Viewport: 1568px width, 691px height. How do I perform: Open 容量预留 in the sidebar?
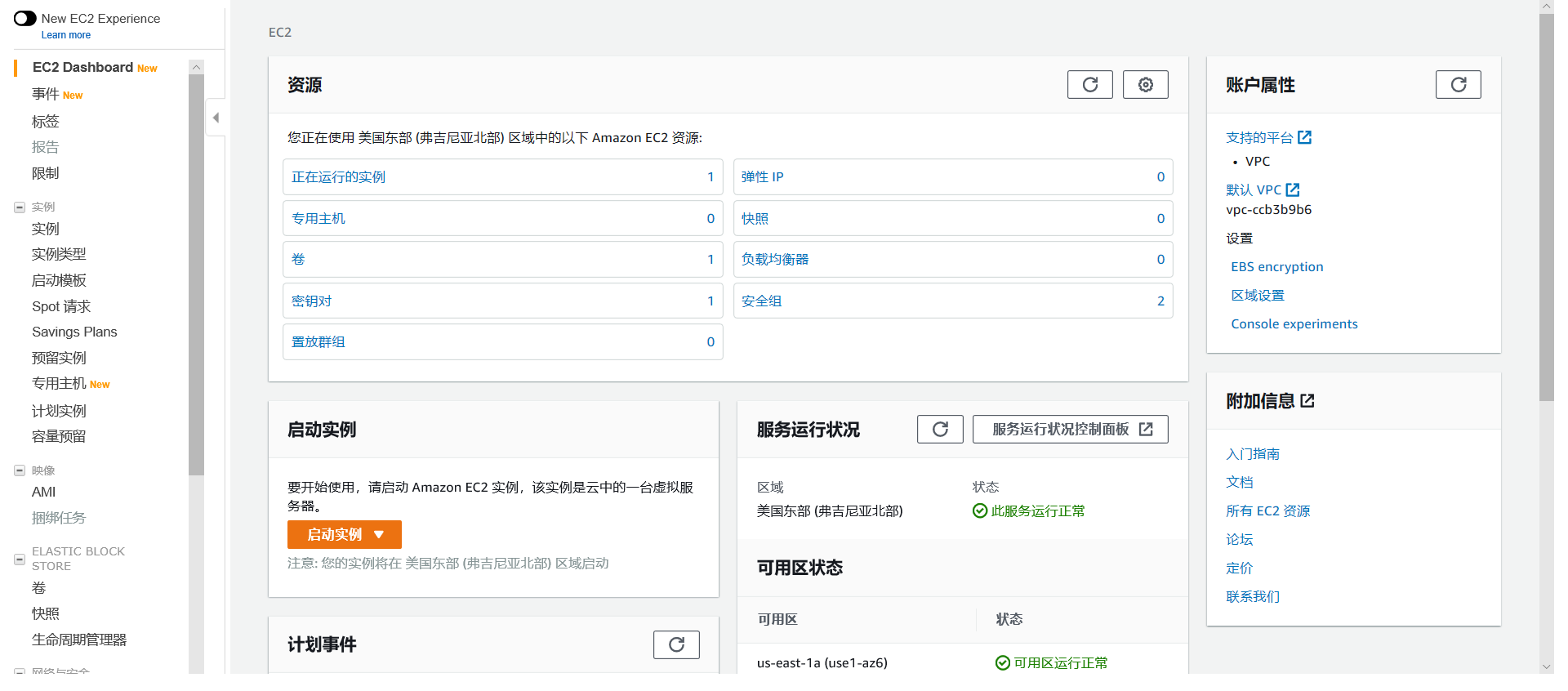(59, 436)
